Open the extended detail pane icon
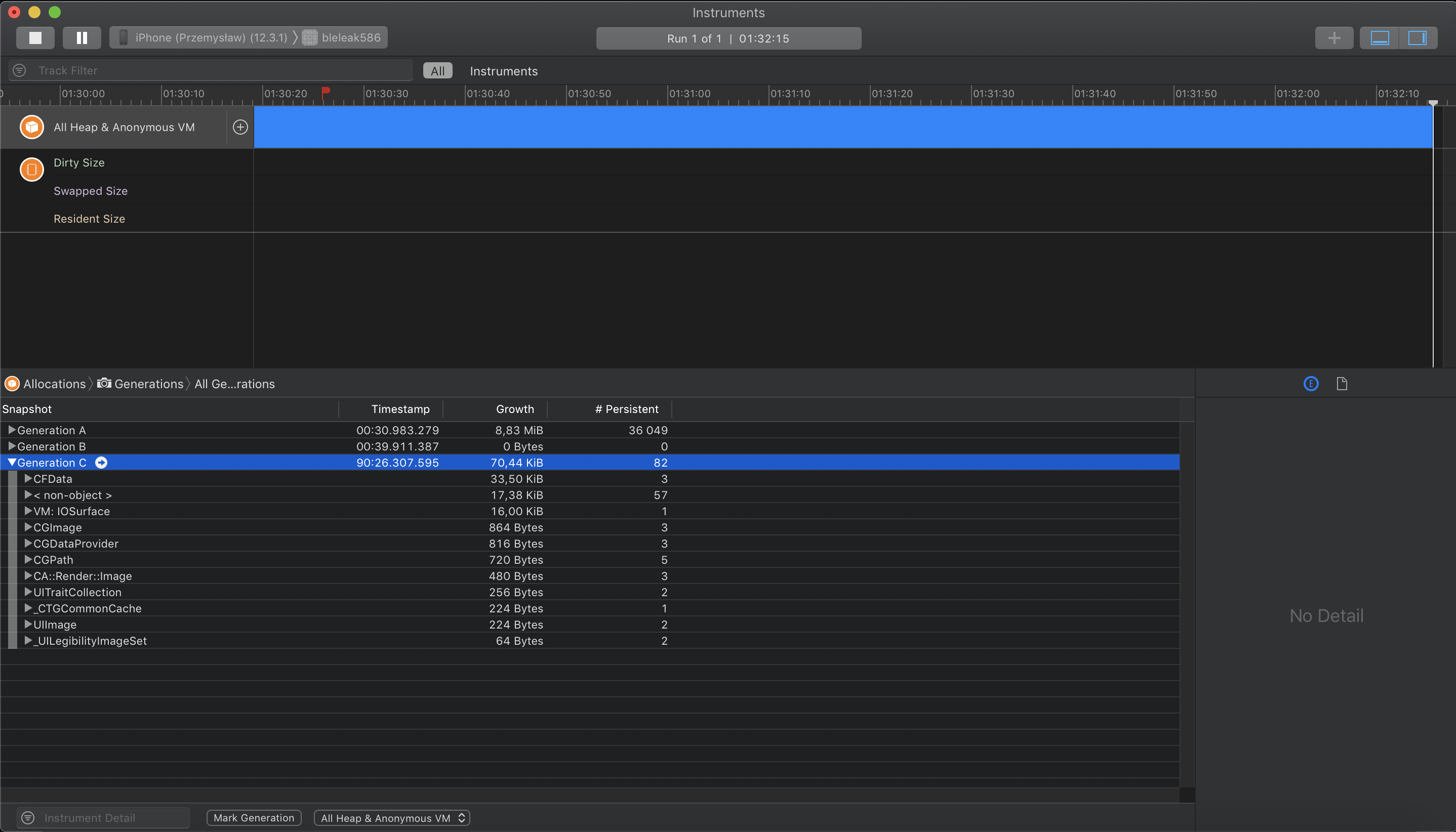The image size is (1456, 832). (x=1311, y=384)
